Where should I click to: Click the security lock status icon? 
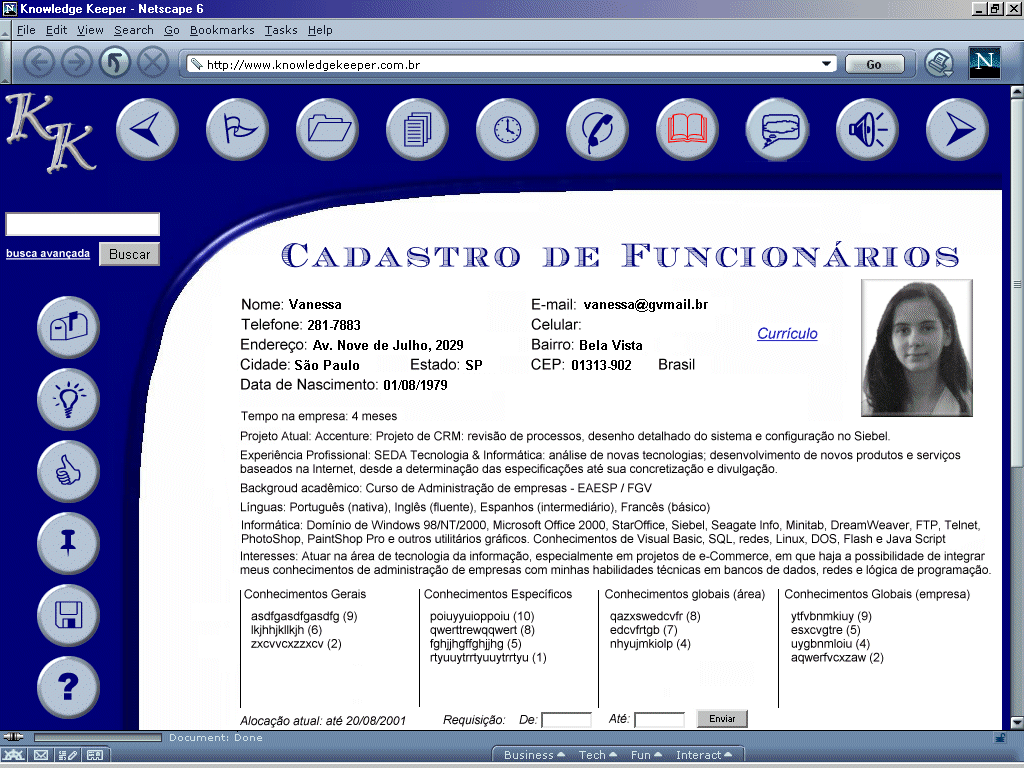[x=1000, y=738]
